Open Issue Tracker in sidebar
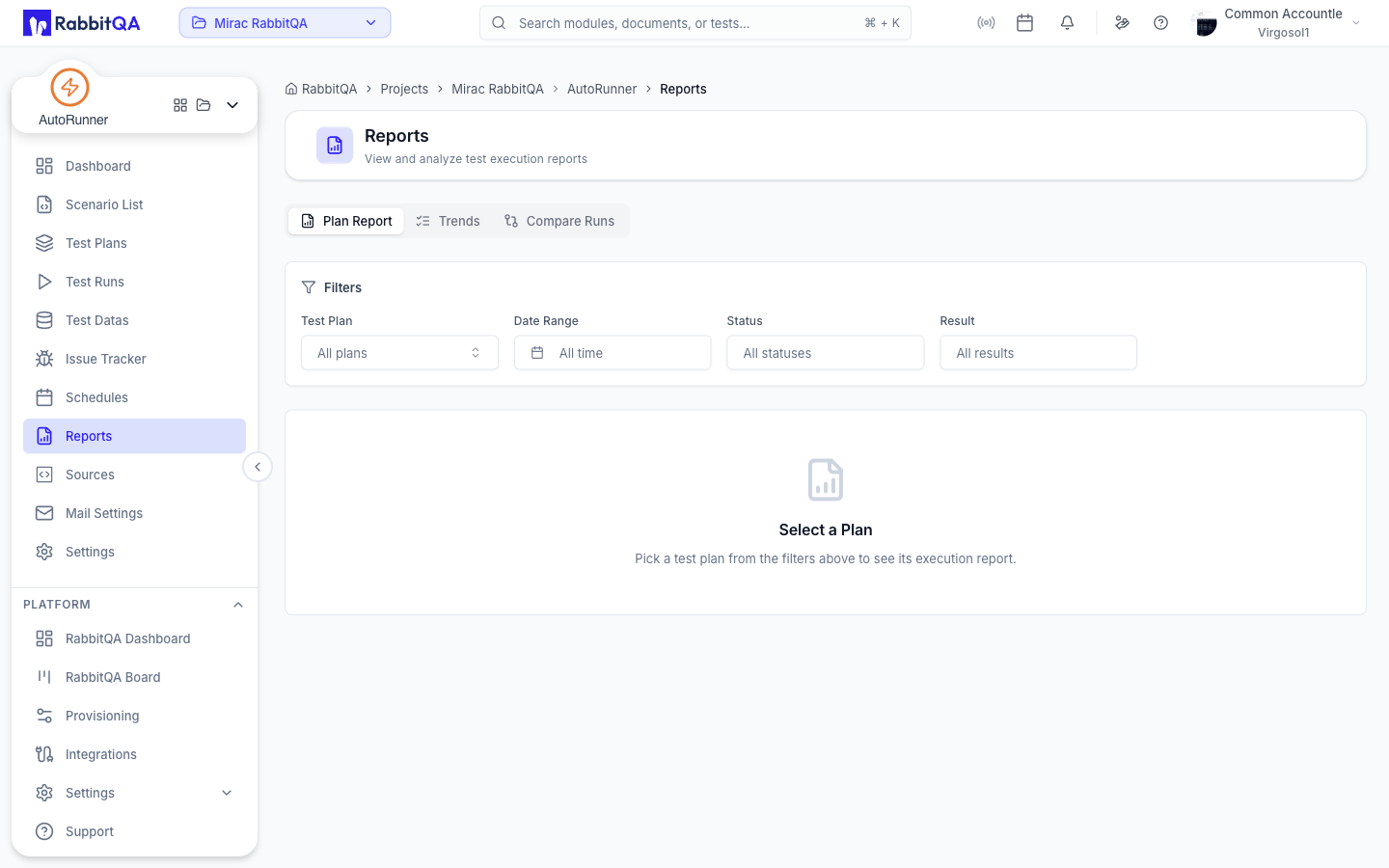This screenshot has width=1389, height=868. click(x=134, y=359)
